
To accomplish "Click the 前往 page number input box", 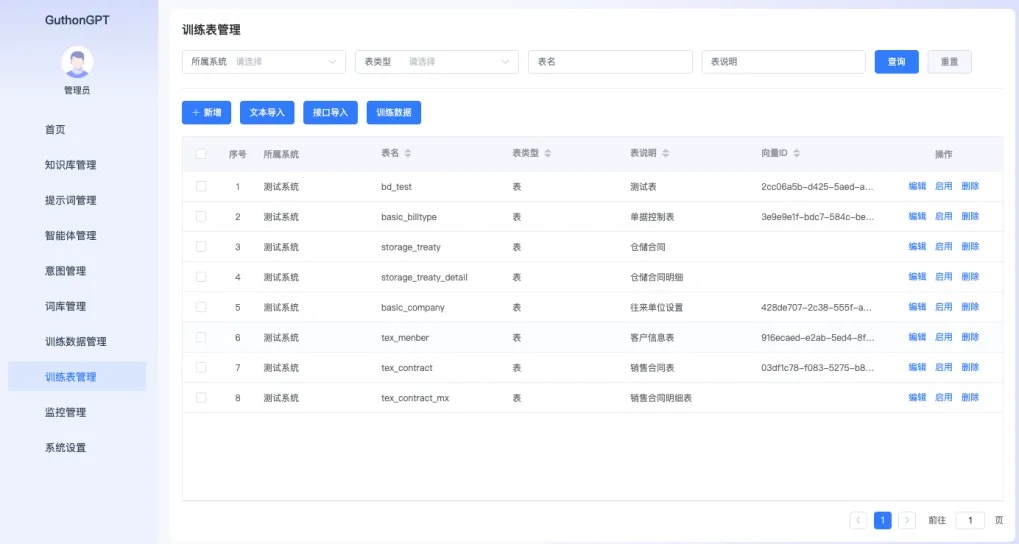I will click(970, 520).
